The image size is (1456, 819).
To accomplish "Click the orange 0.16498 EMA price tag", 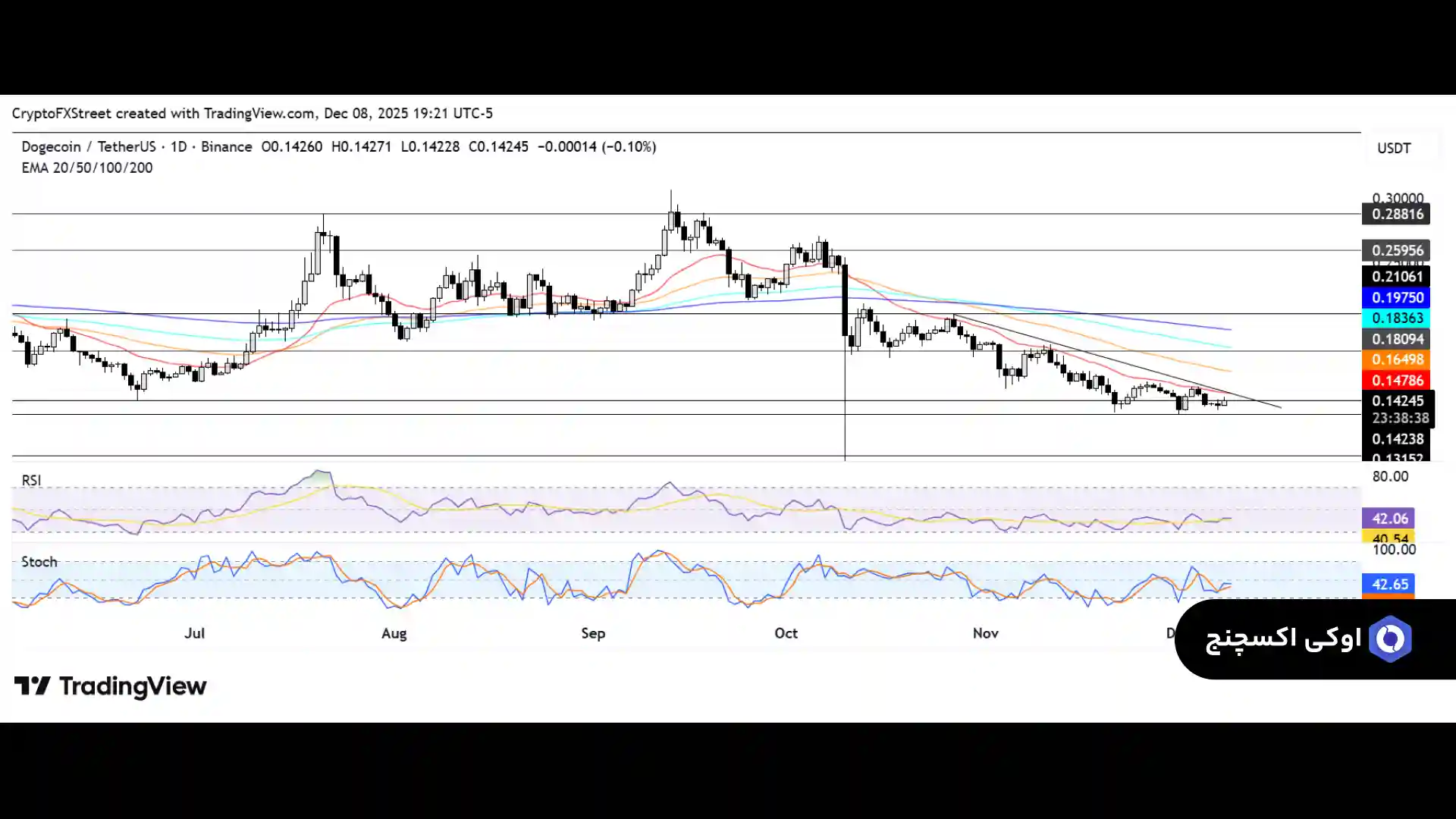I will pyautogui.click(x=1396, y=359).
